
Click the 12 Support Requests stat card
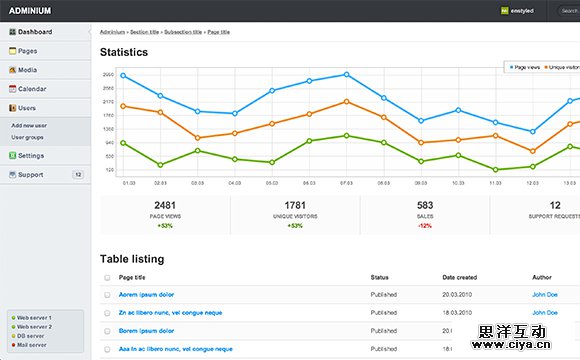(535, 215)
